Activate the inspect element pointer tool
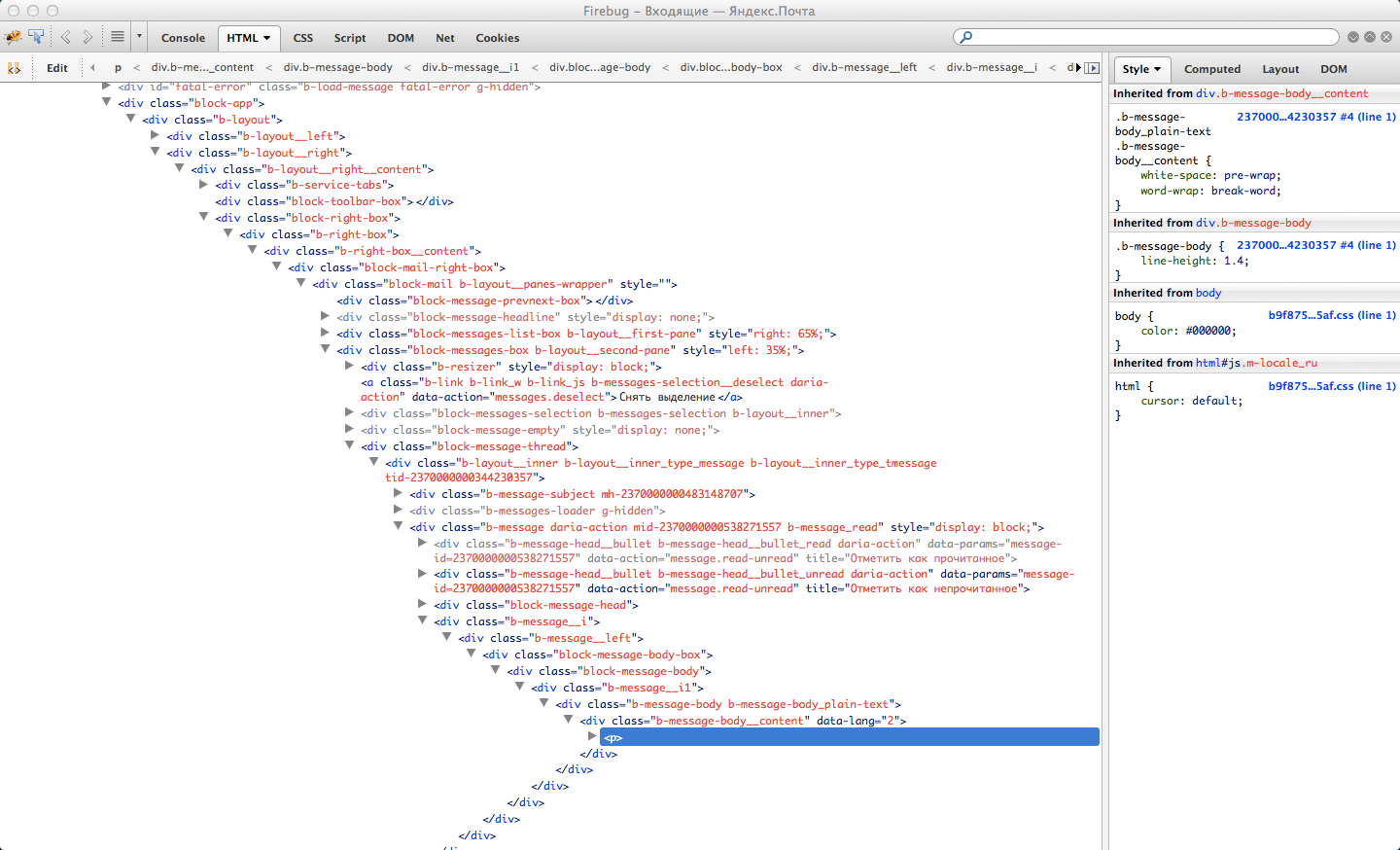The height and width of the screenshot is (850, 1400). [36, 37]
